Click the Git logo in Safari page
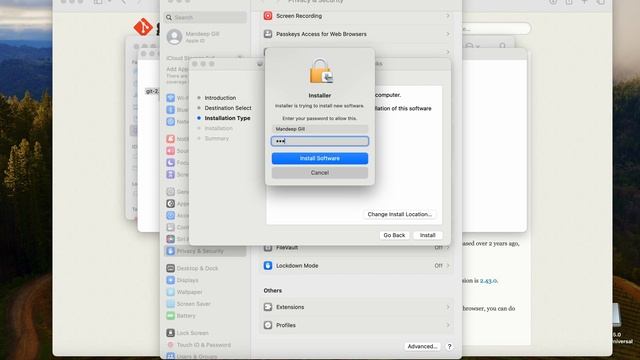Viewport: 640px width, 360px height. (x=143, y=27)
